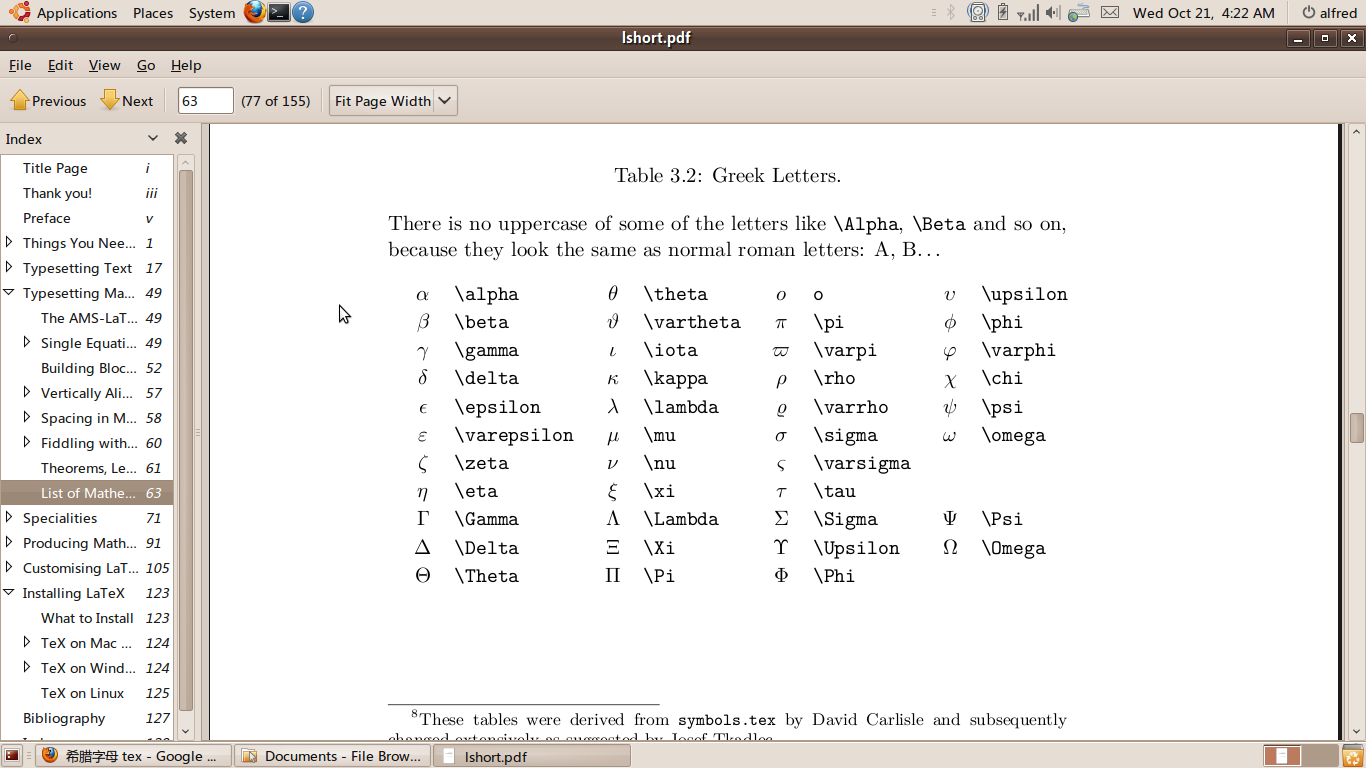Click the clock date and time
This screenshot has height=768, width=1366.
[x=1204, y=13]
